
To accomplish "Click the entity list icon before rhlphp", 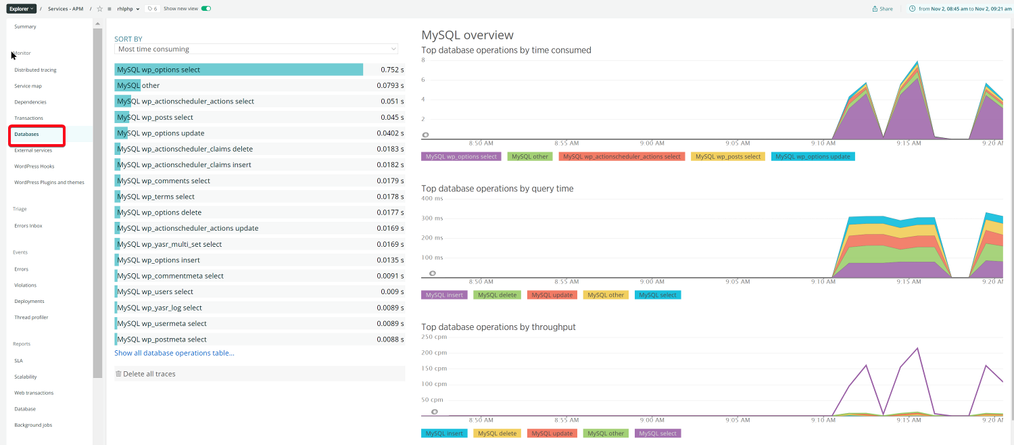I will [x=109, y=9].
